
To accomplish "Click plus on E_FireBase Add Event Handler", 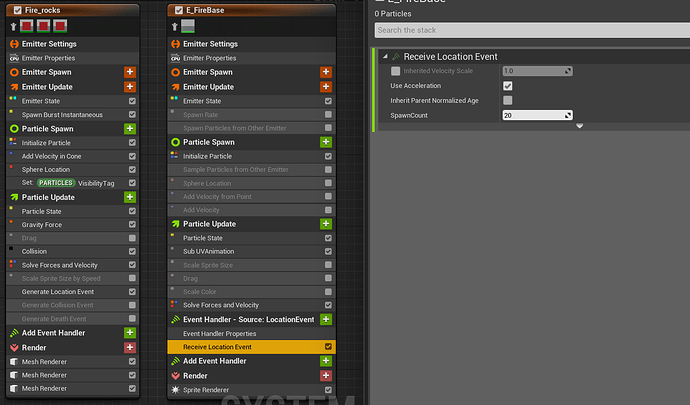I will 326,361.
